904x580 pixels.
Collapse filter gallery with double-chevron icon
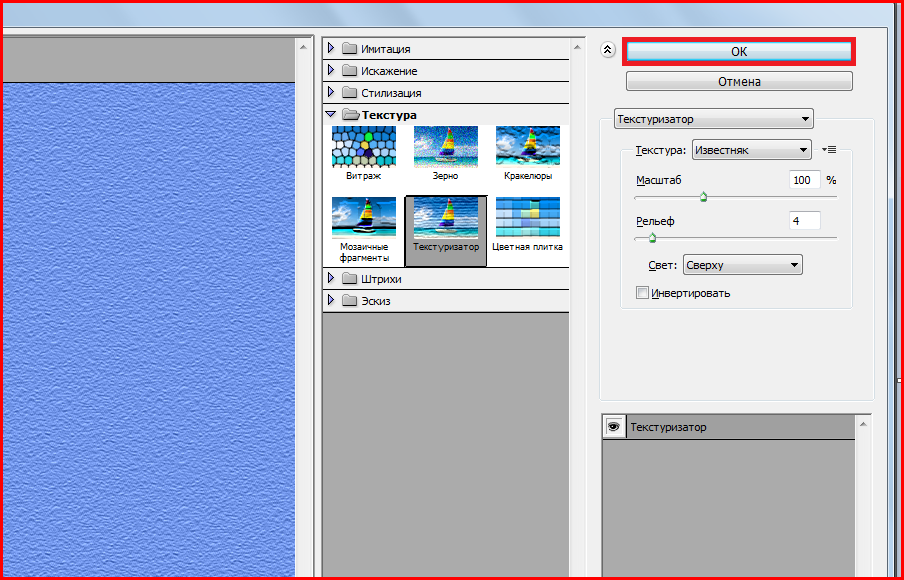(607, 50)
